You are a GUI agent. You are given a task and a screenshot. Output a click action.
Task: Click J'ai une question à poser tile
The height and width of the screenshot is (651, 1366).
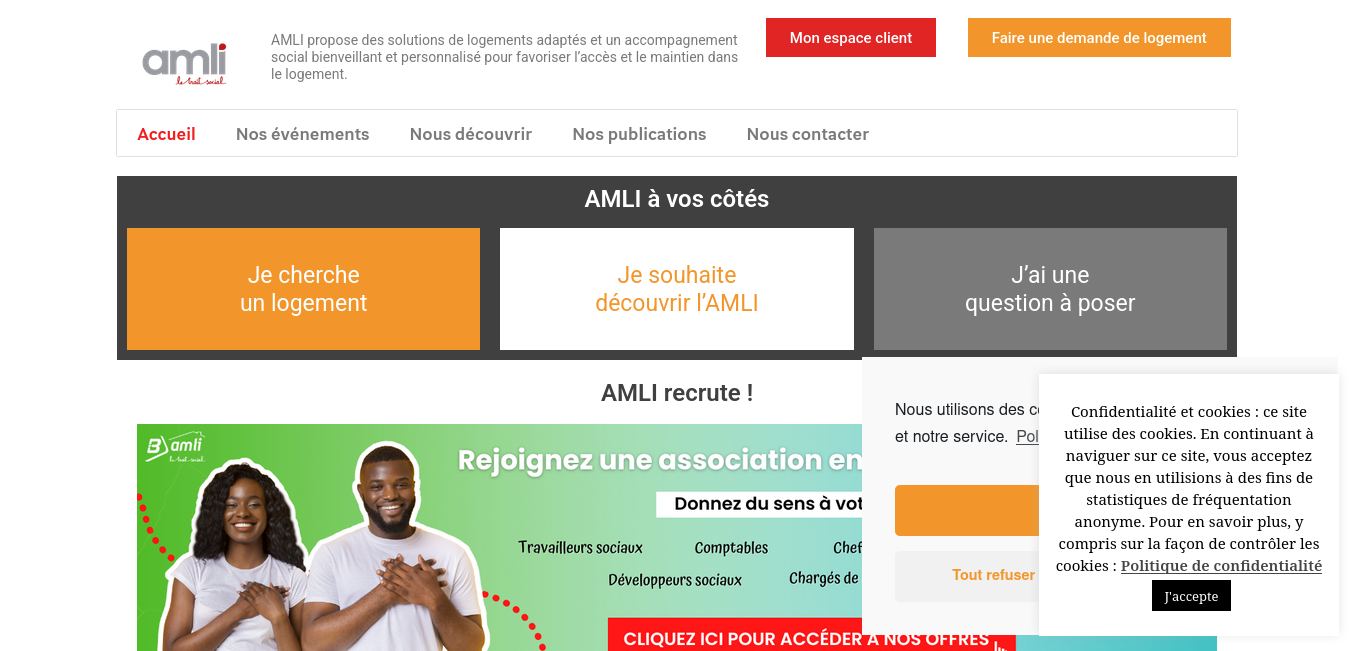click(1050, 289)
